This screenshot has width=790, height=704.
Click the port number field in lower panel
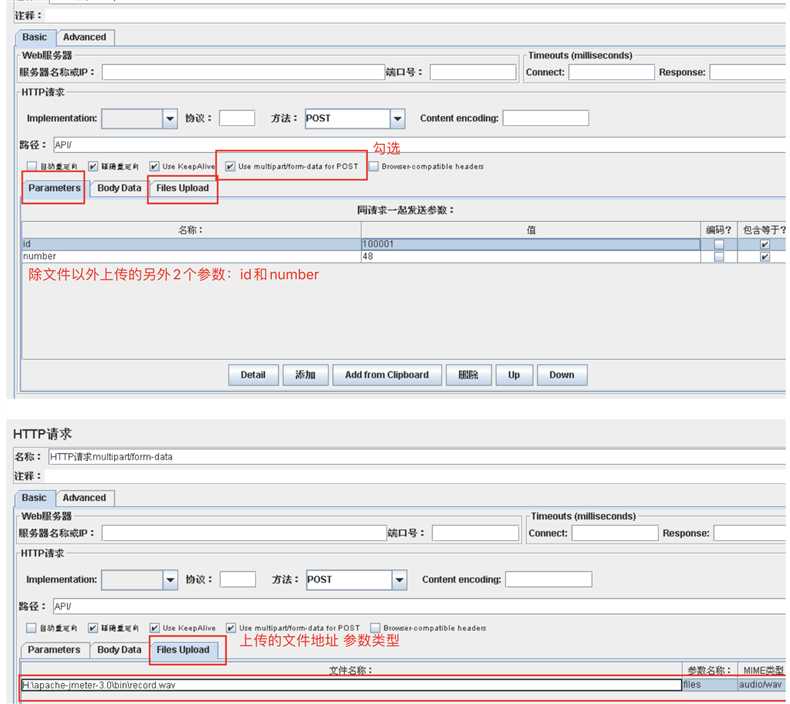(475, 533)
